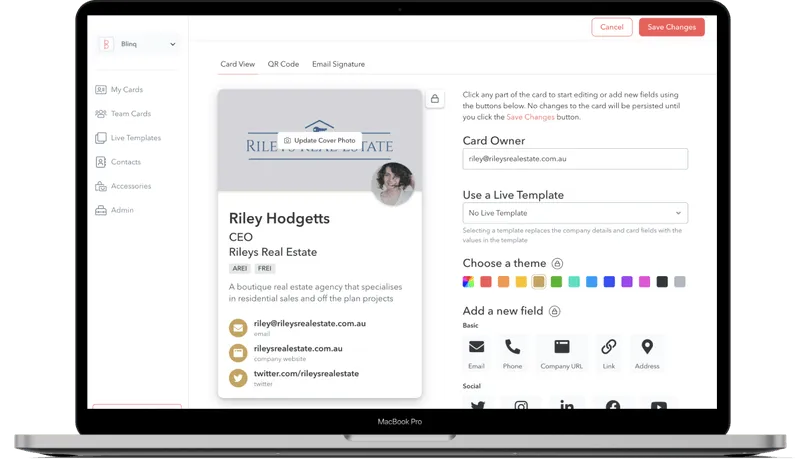This screenshot has height=459, width=800.
Task: Open Accessories section
Action: coord(123,186)
